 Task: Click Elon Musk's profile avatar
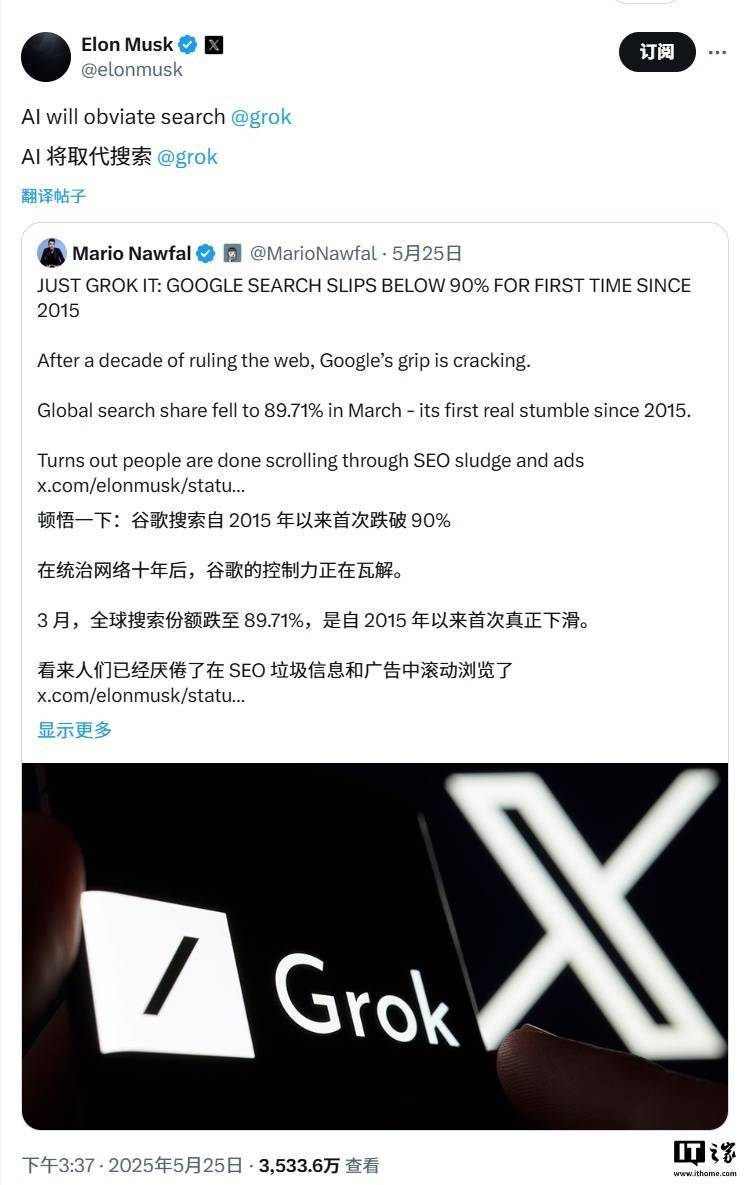[46, 57]
